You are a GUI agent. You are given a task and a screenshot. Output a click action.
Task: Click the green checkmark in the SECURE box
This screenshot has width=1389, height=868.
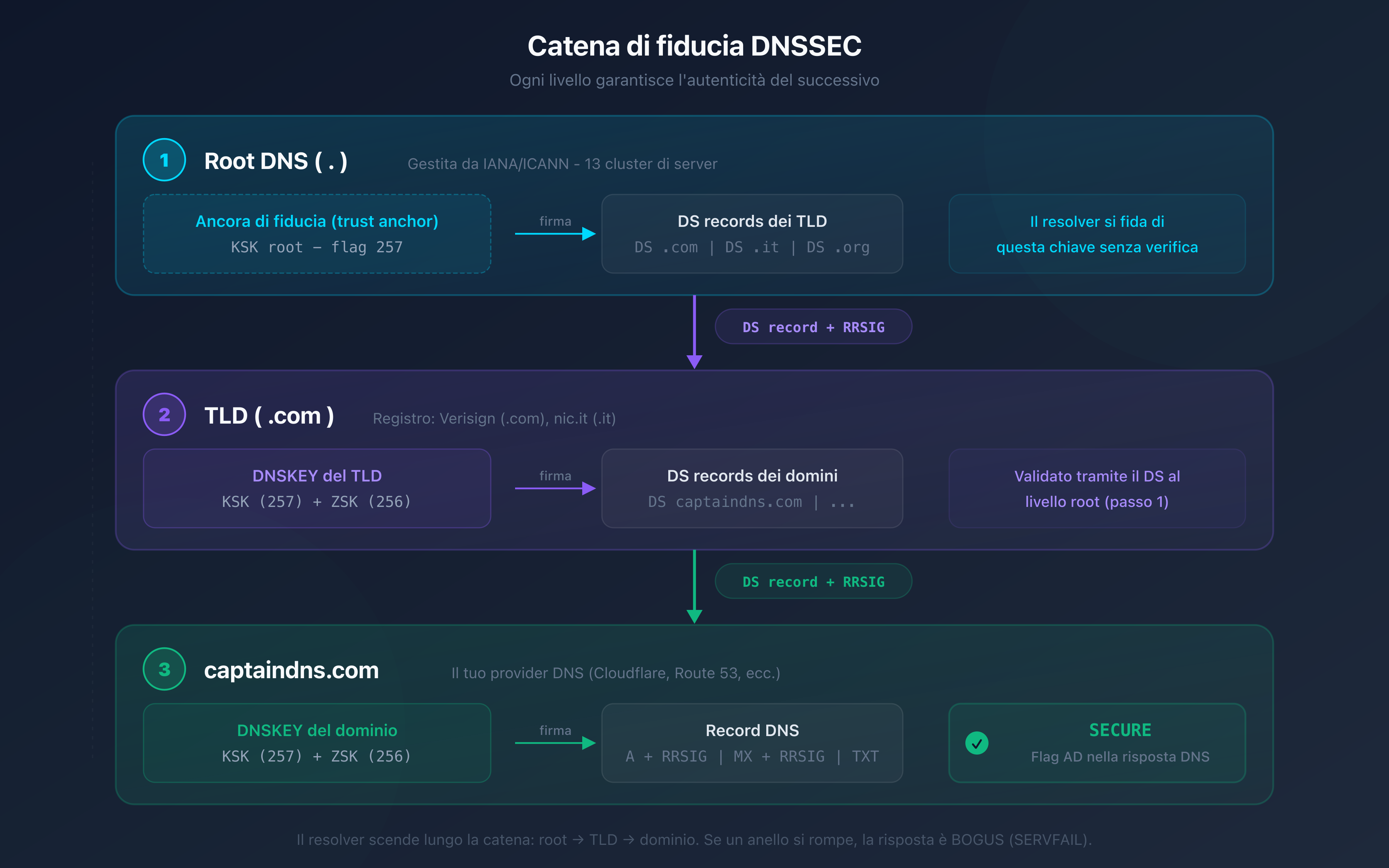pos(977,743)
